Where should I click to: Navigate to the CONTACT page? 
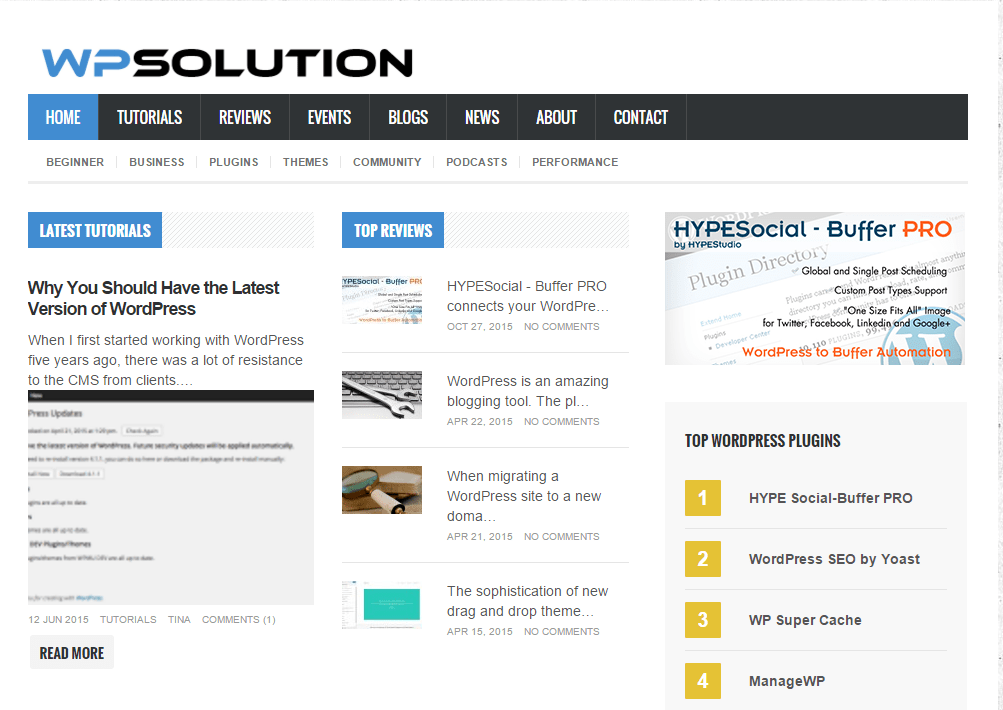pyautogui.click(x=640, y=116)
